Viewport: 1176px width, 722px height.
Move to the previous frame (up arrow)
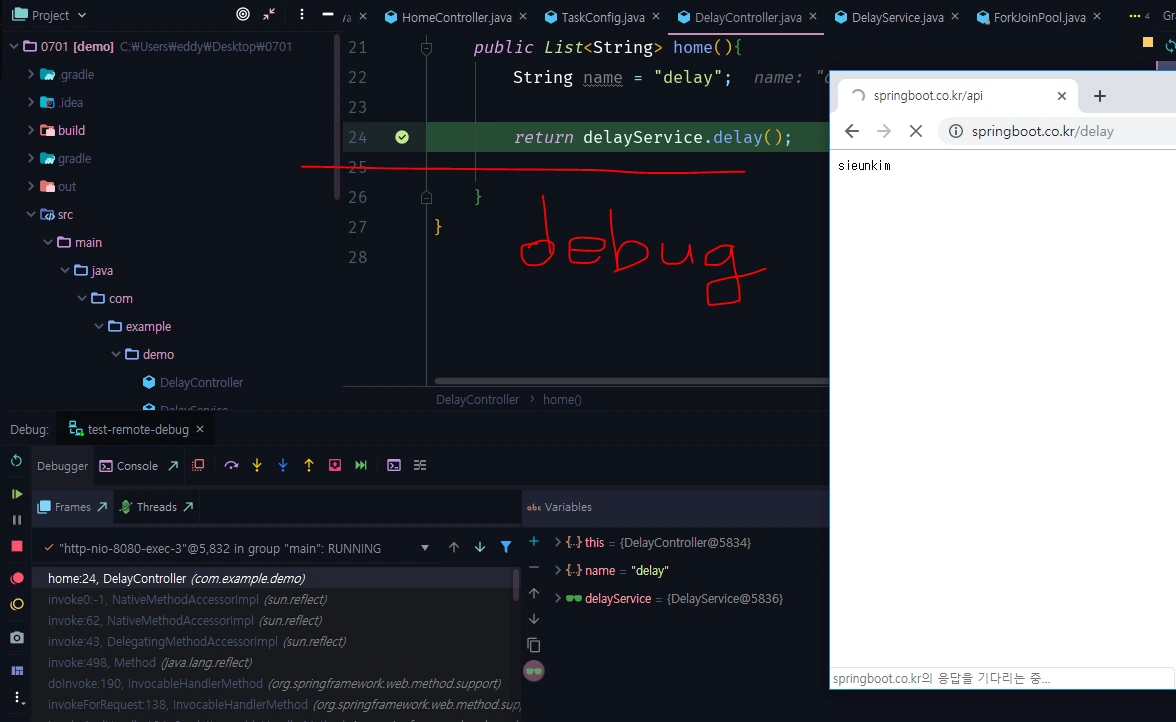point(454,547)
